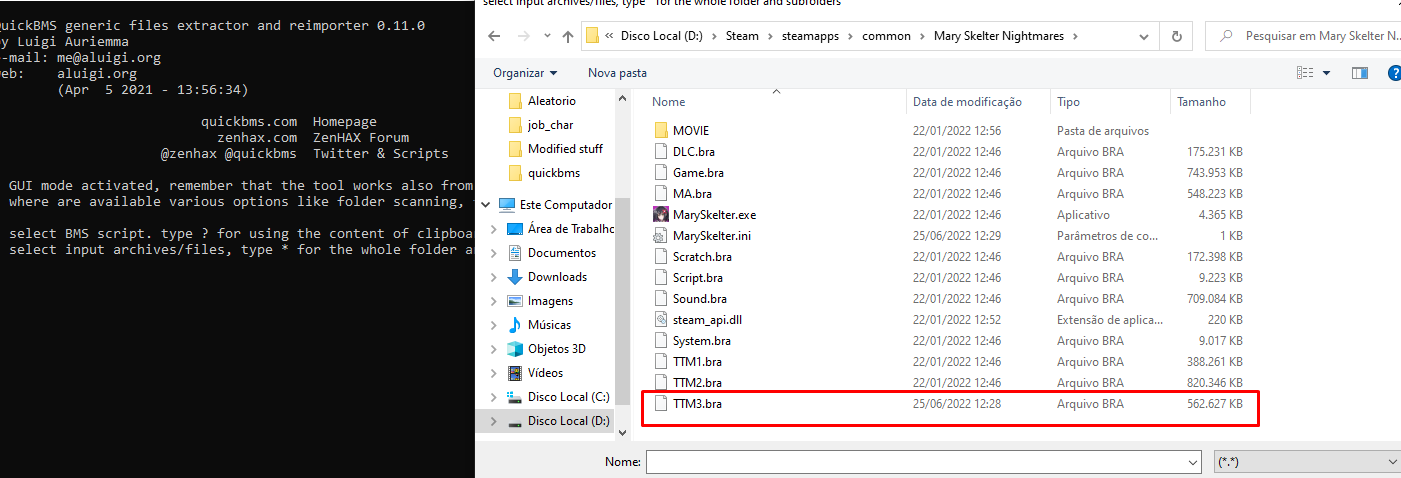Viewport: 1401px width, 478px height.
Task: Expand Downloads tree node
Action: click(x=494, y=277)
